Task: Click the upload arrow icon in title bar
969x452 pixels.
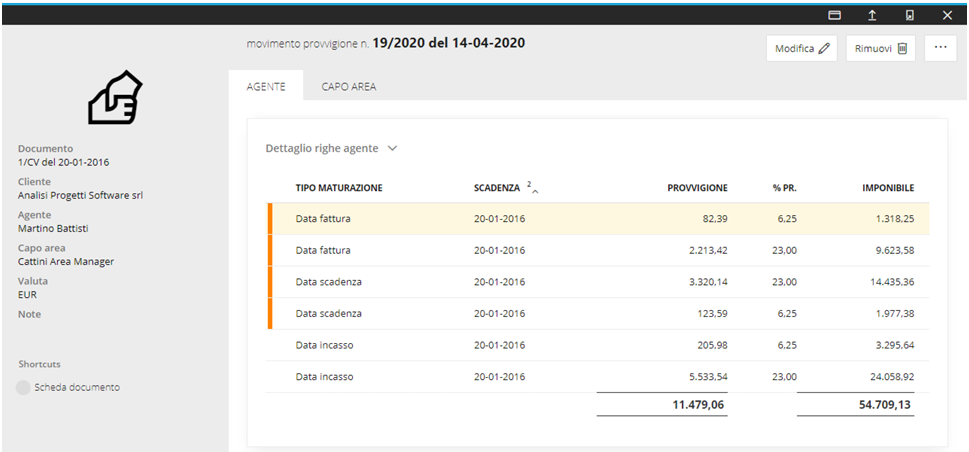Action: click(872, 15)
